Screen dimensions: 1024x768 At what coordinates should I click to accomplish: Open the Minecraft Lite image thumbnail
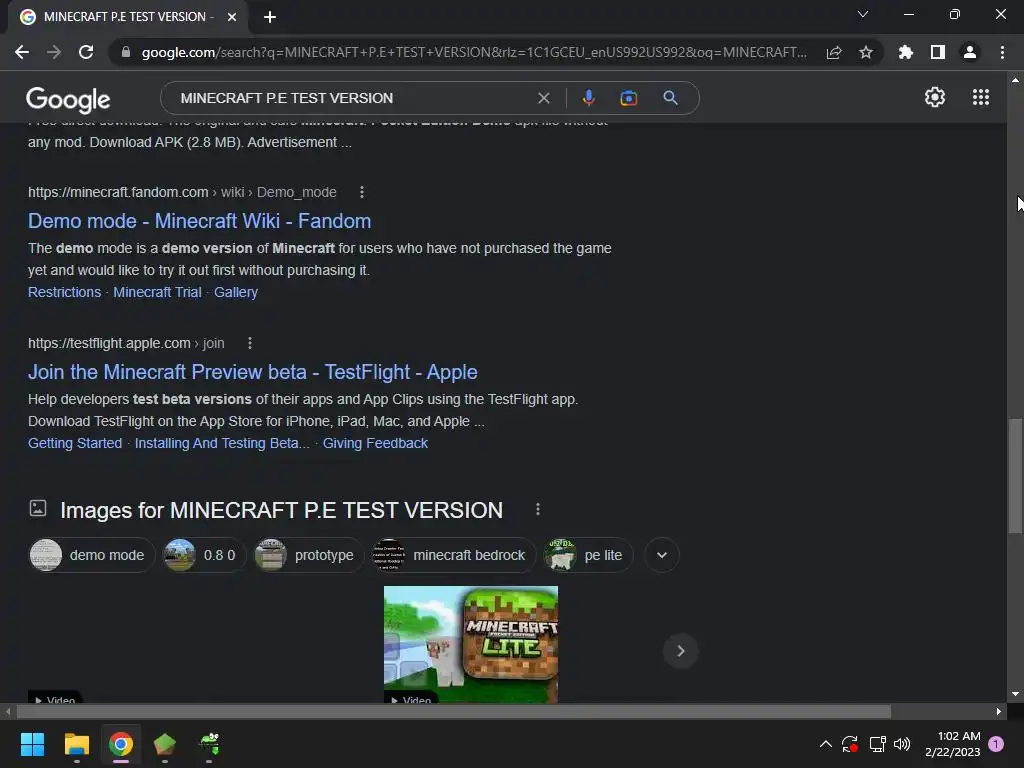471,645
